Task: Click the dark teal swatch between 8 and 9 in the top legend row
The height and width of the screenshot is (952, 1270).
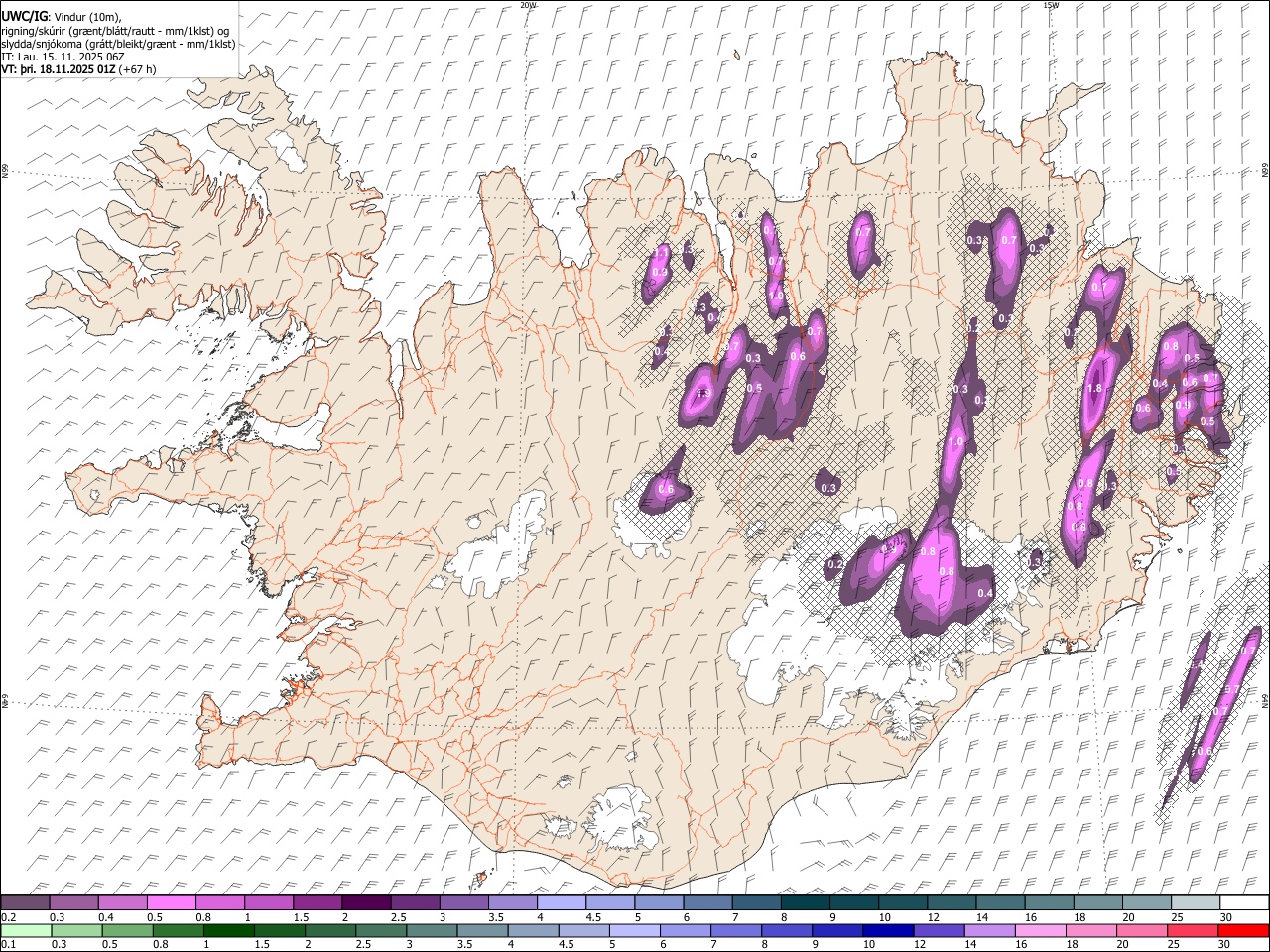Action: (806, 903)
